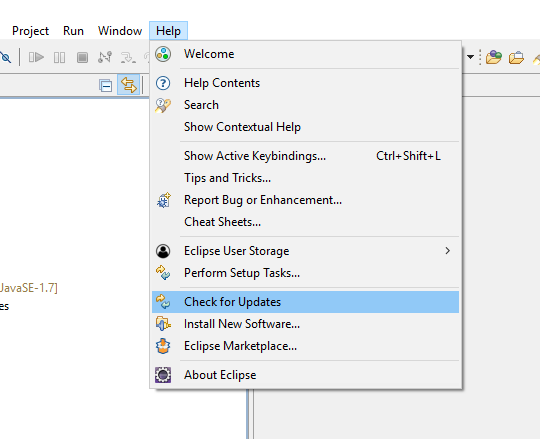Open Eclipse Marketplace entry

[x=305, y=346]
